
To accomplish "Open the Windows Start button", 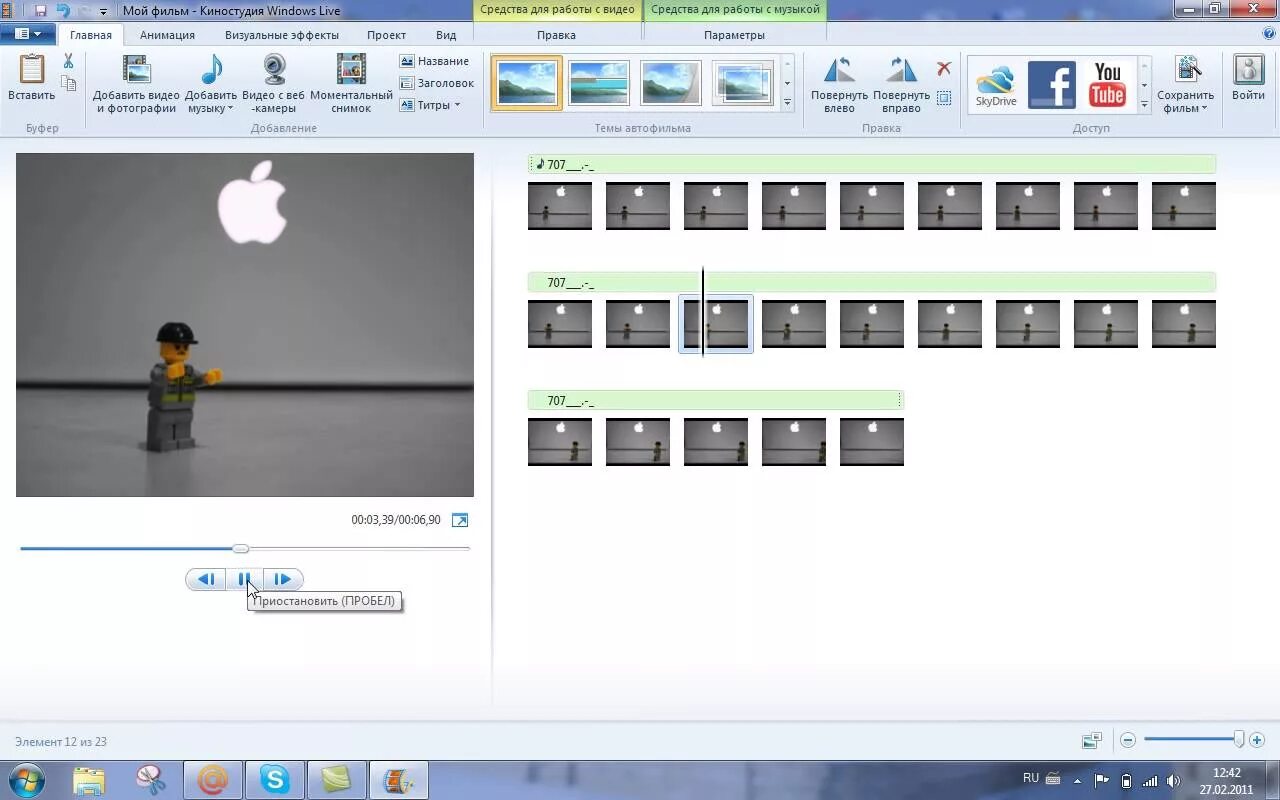I will (x=26, y=780).
